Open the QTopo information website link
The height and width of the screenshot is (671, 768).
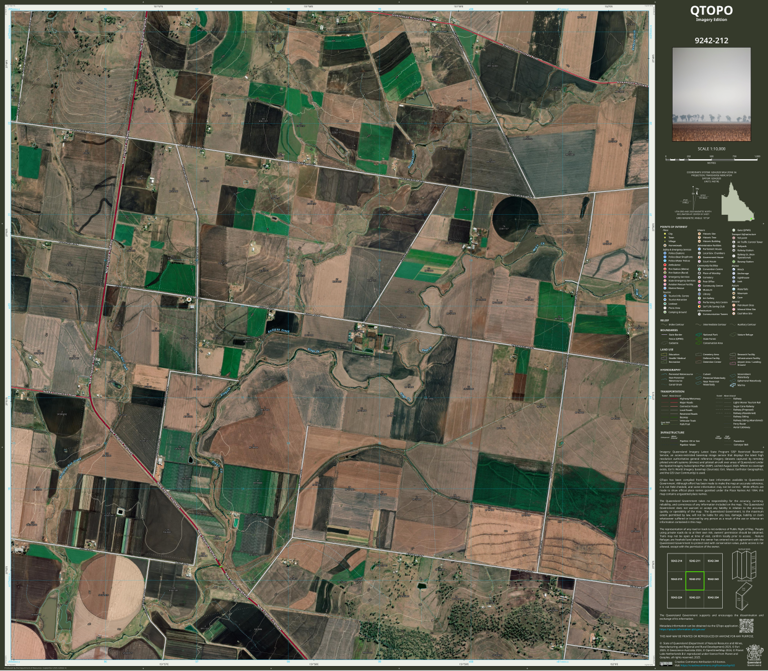coord(682,629)
